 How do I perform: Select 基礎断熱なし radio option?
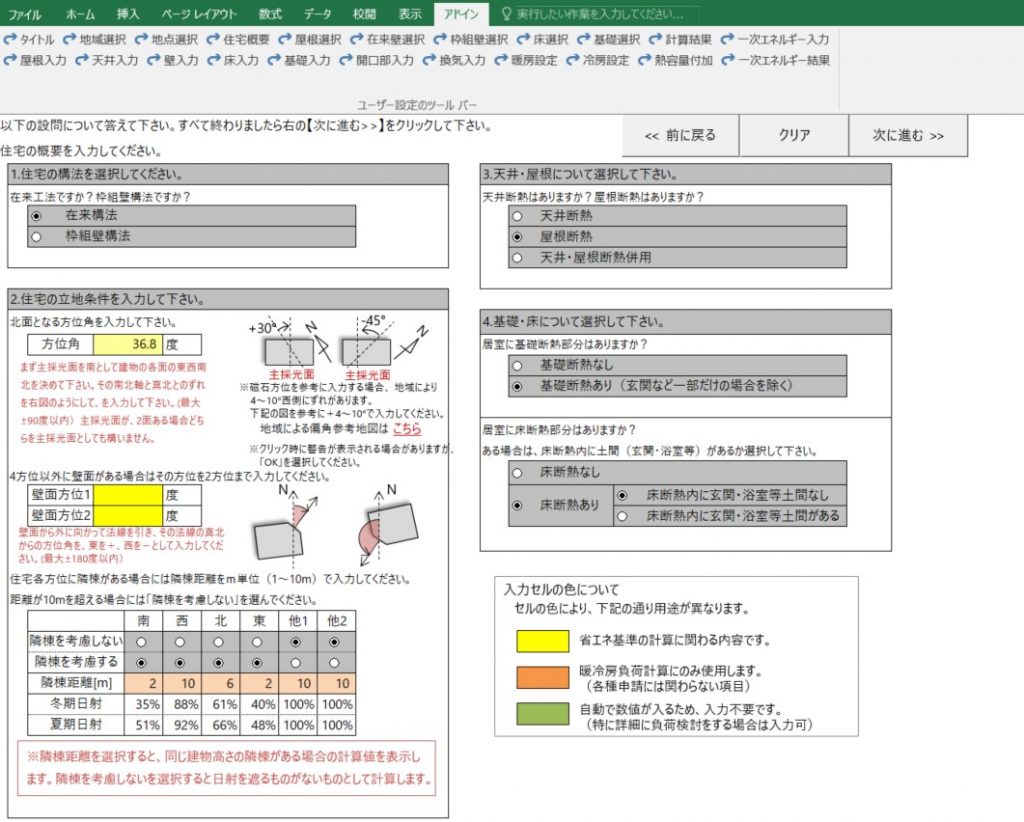click(517, 366)
